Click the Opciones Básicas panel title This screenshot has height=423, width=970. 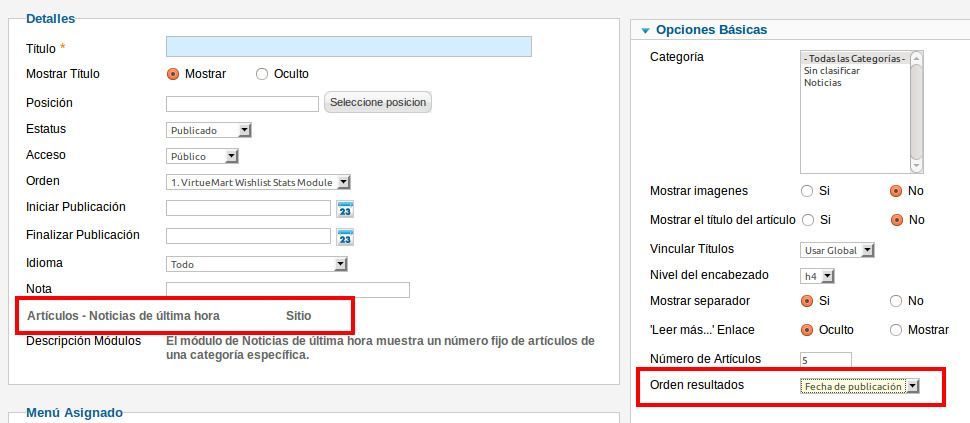click(x=711, y=30)
